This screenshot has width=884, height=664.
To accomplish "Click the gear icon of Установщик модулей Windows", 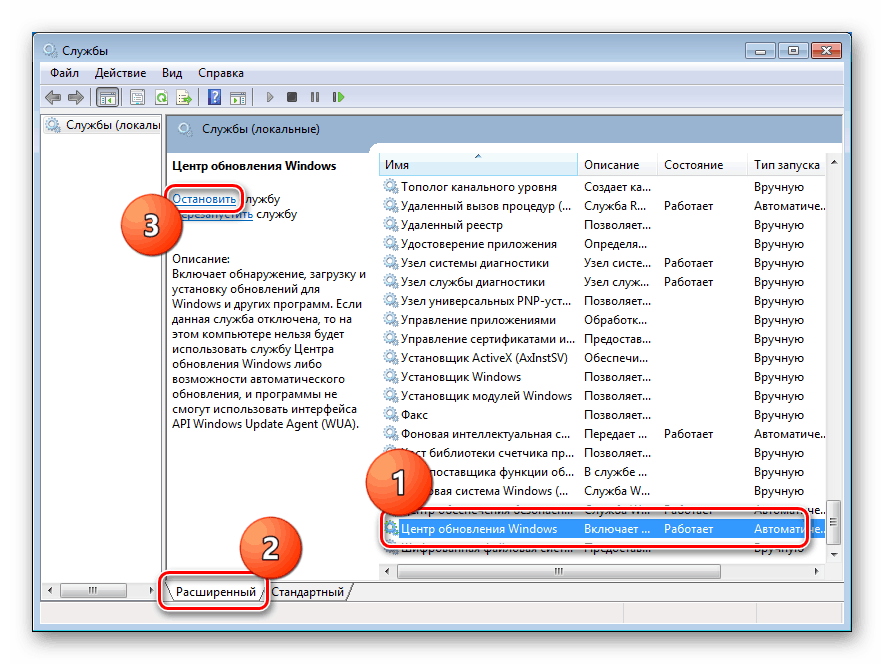I will (391, 396).
